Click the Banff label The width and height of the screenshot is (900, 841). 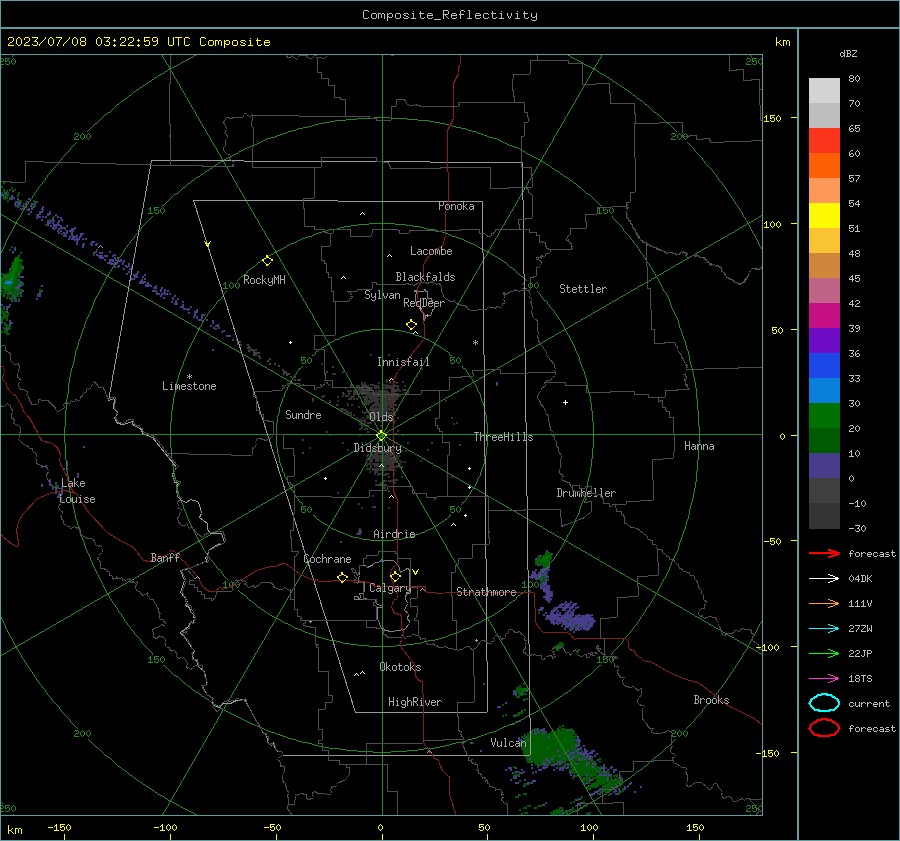coord(165,558)
